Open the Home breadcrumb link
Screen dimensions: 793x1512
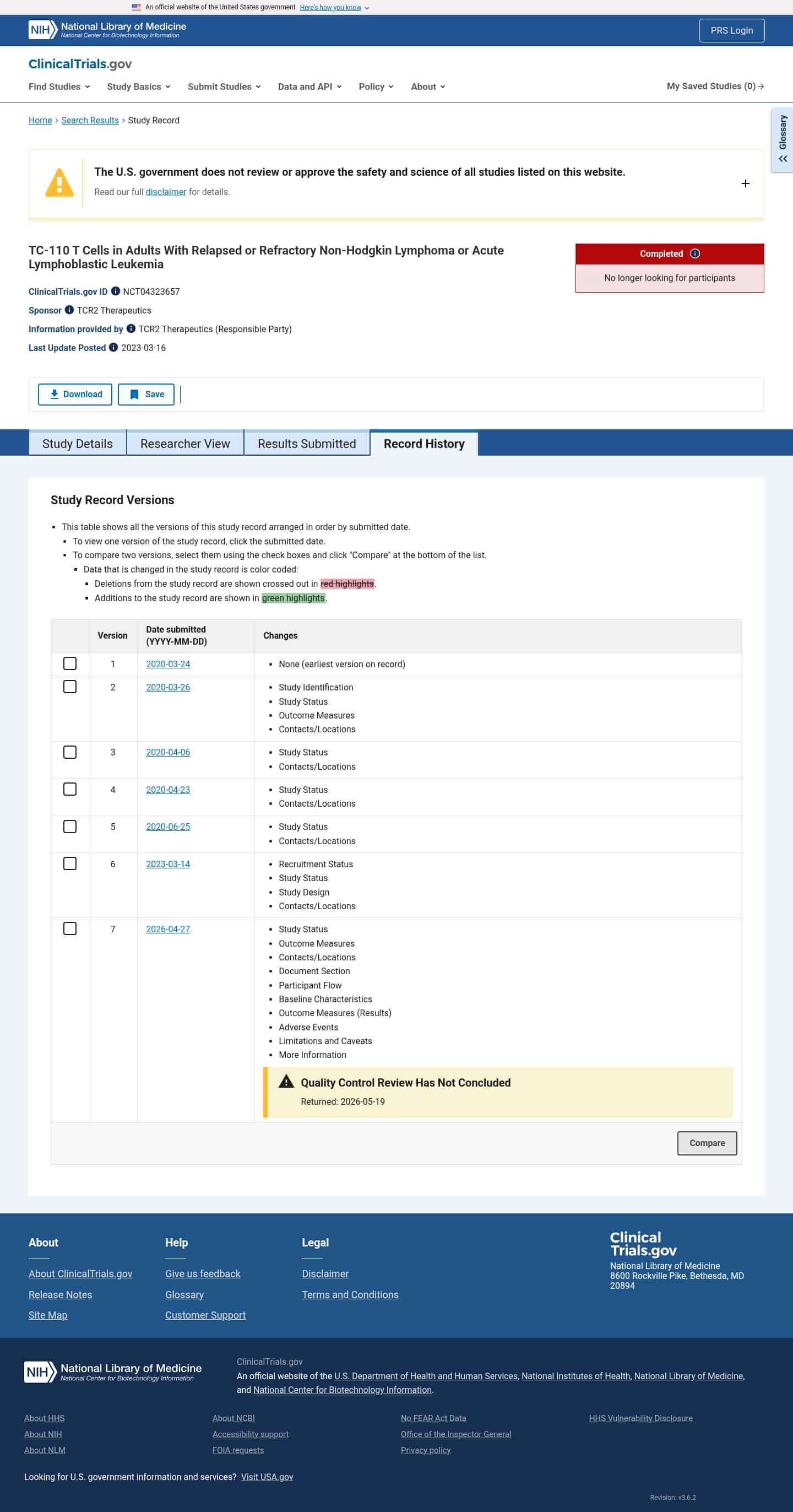pyautogui.click(x=40, y=120)
